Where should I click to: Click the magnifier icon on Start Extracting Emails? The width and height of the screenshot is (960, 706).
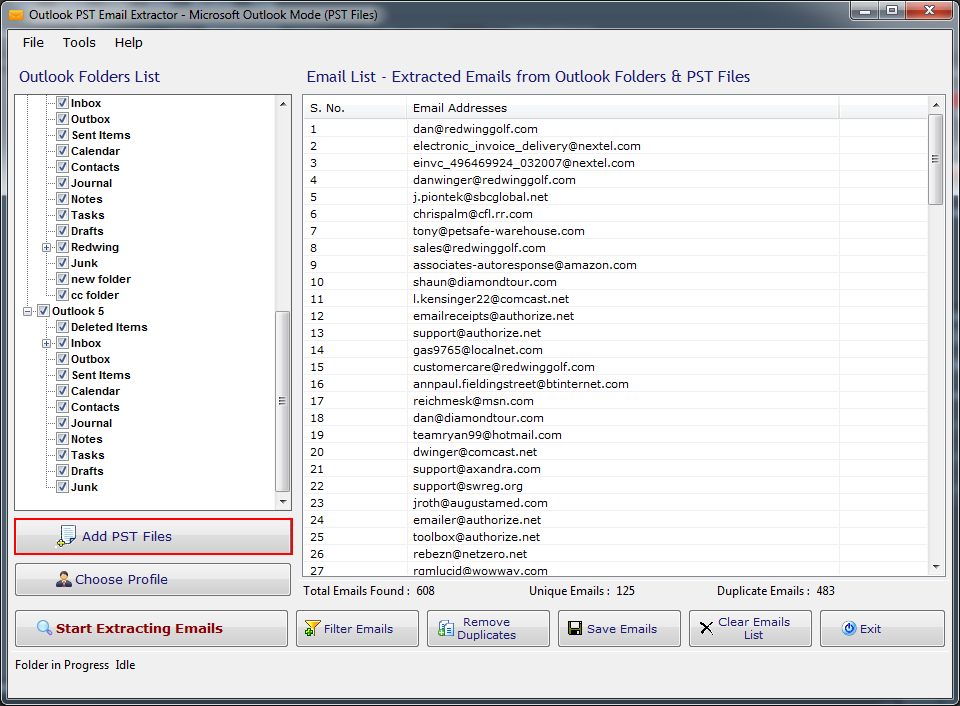tap(44, 628)
